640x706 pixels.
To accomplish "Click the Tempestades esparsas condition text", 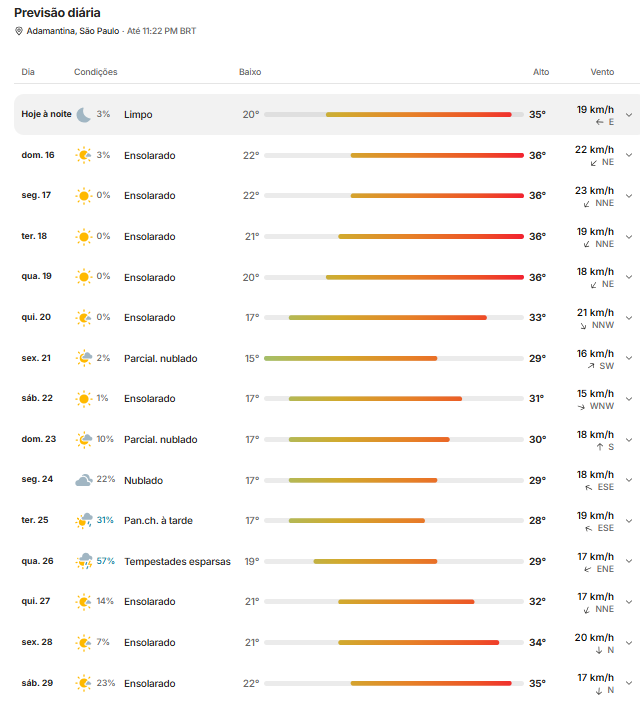I will [177, 561].
